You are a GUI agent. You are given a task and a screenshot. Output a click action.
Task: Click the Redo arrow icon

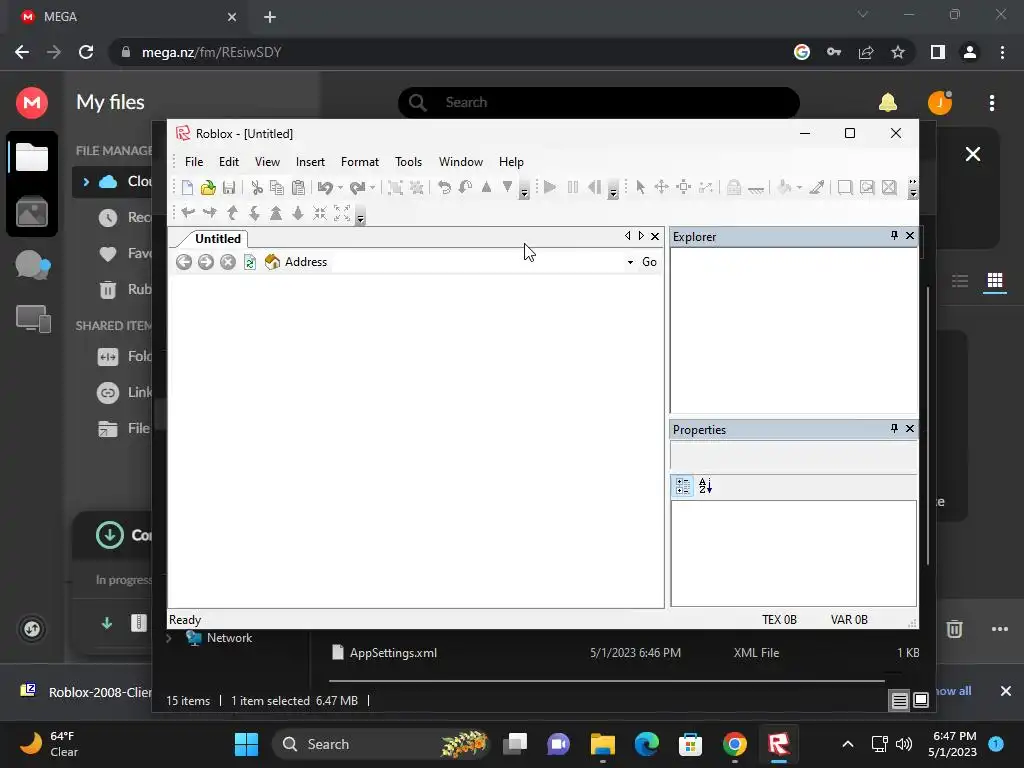pyautogui.click(x=357, y=188)
